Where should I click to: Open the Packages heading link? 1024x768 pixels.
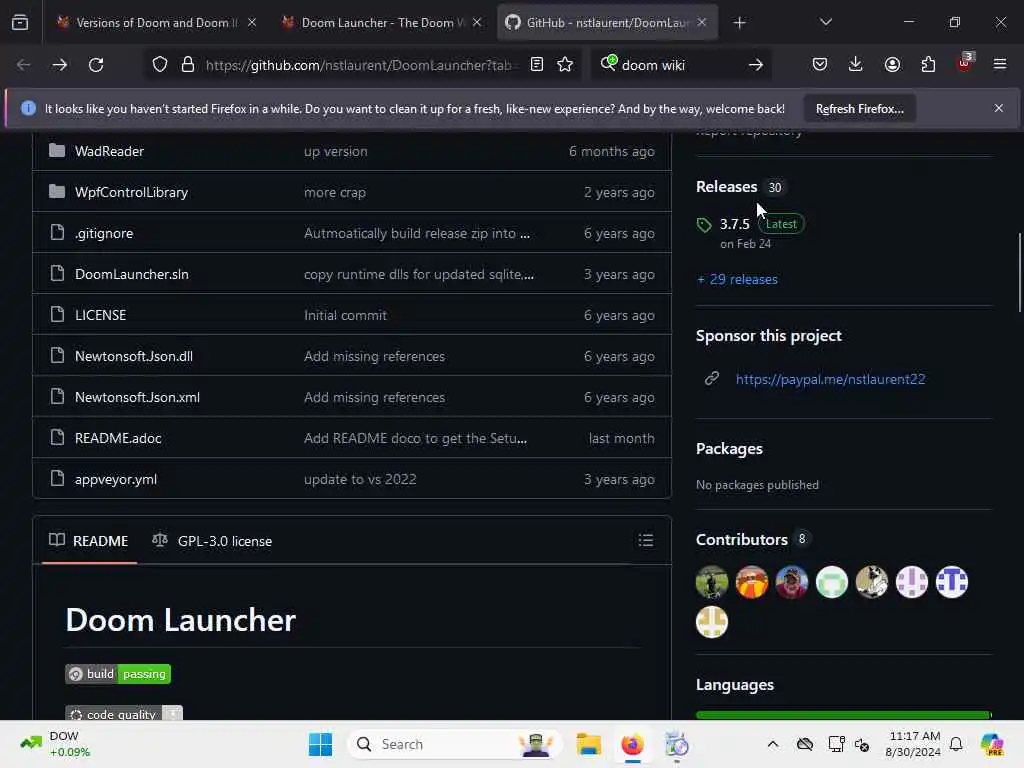[729, 449]
